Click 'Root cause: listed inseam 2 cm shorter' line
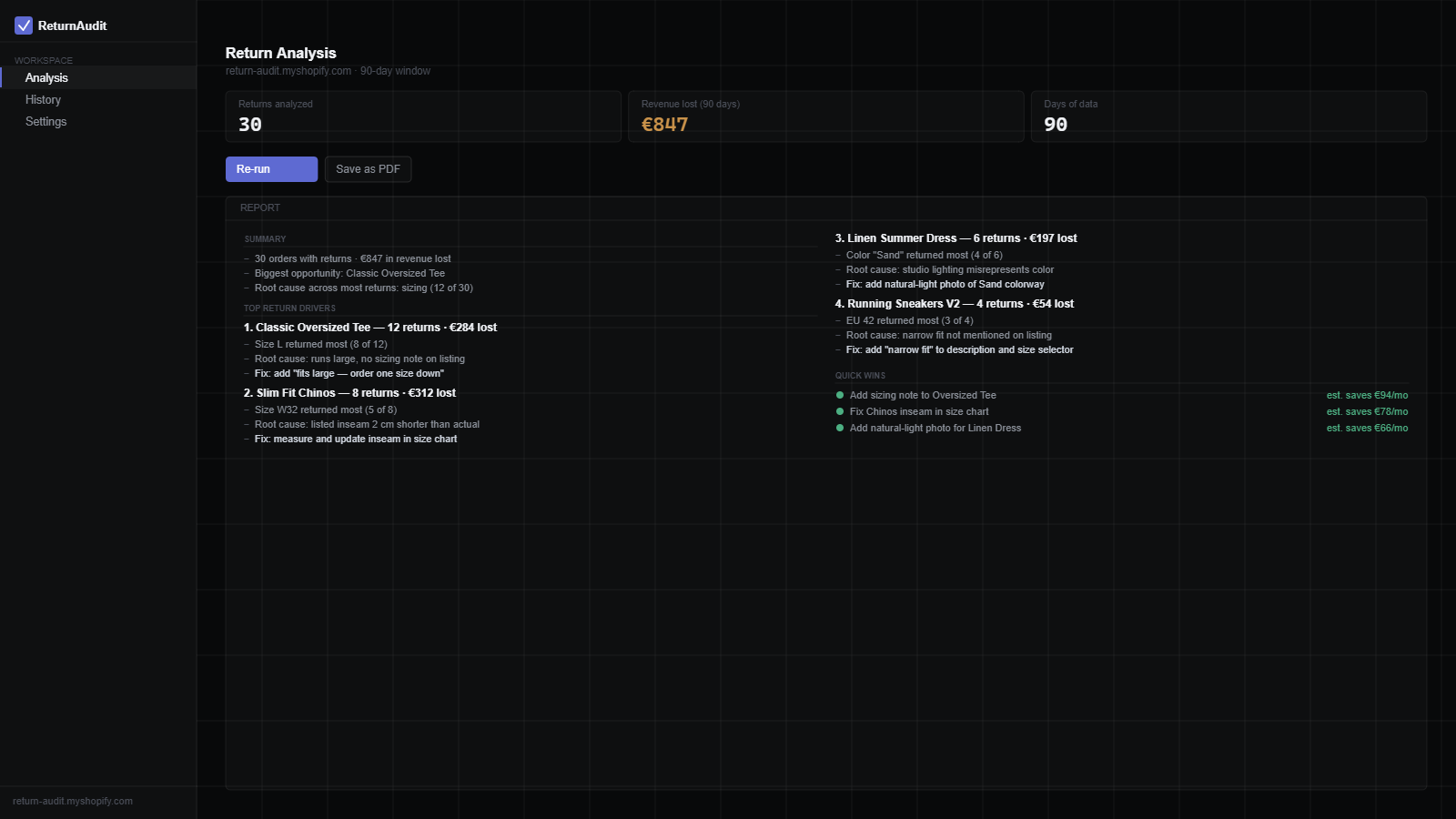 click(367, 424)
